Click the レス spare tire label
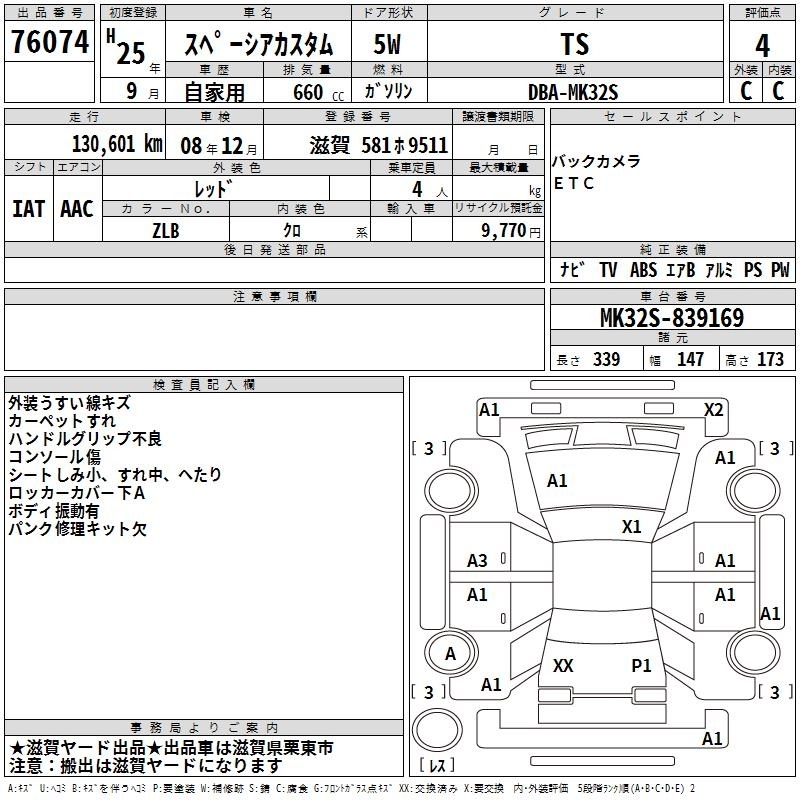Viewport: 800px width, 800px height. [436, 766]
